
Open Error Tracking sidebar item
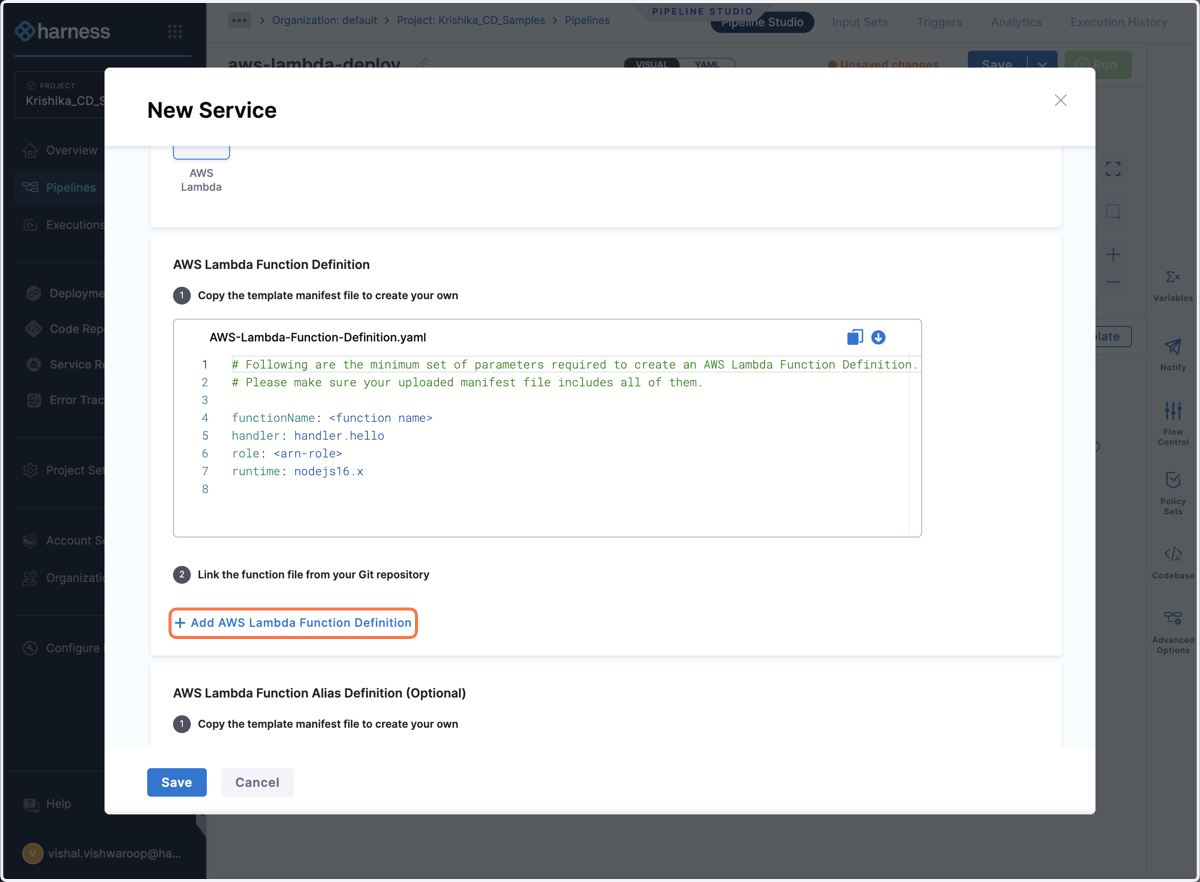tap(64, 400)
